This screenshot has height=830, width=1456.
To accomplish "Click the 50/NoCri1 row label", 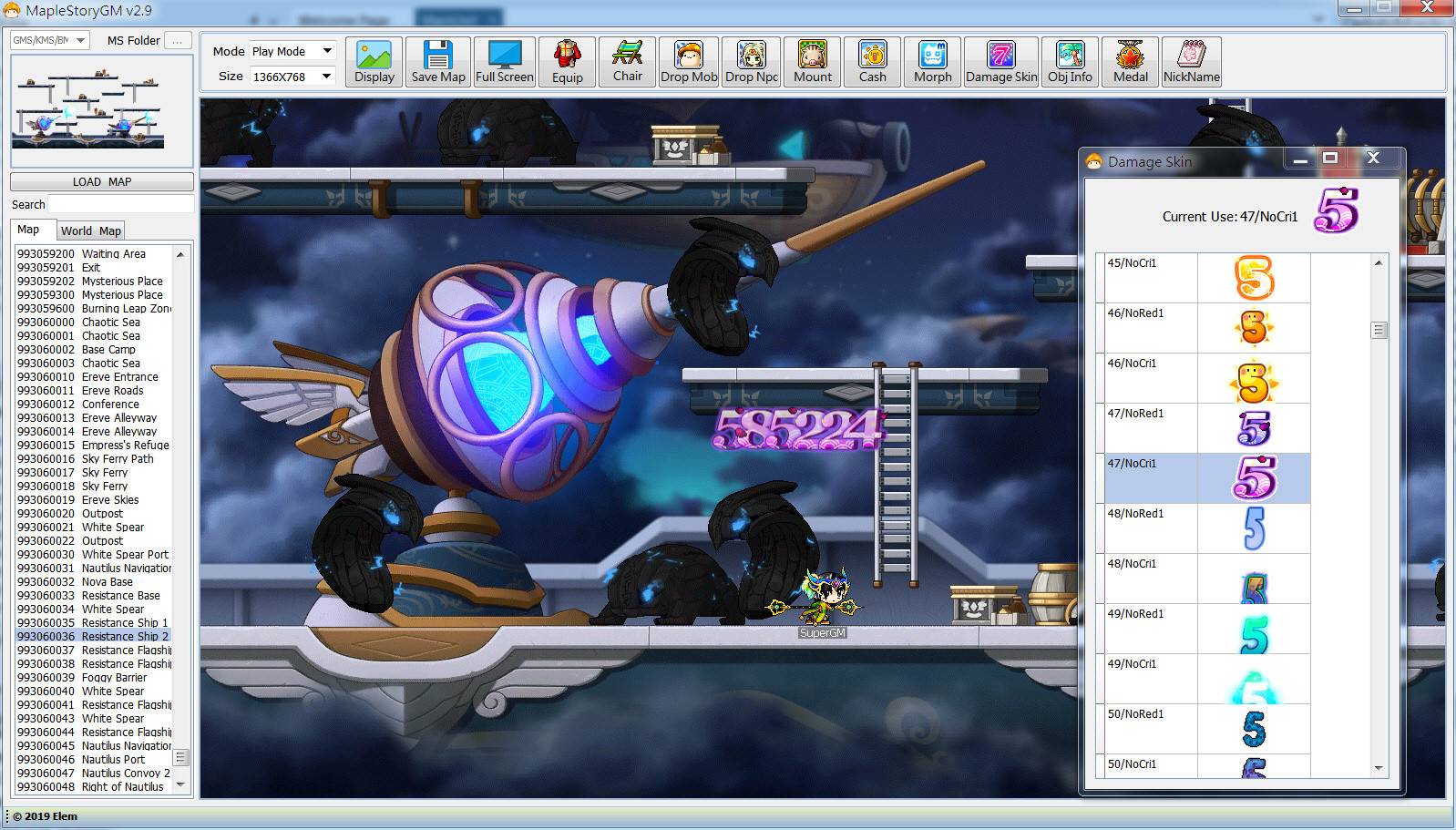I will 1132,763.
